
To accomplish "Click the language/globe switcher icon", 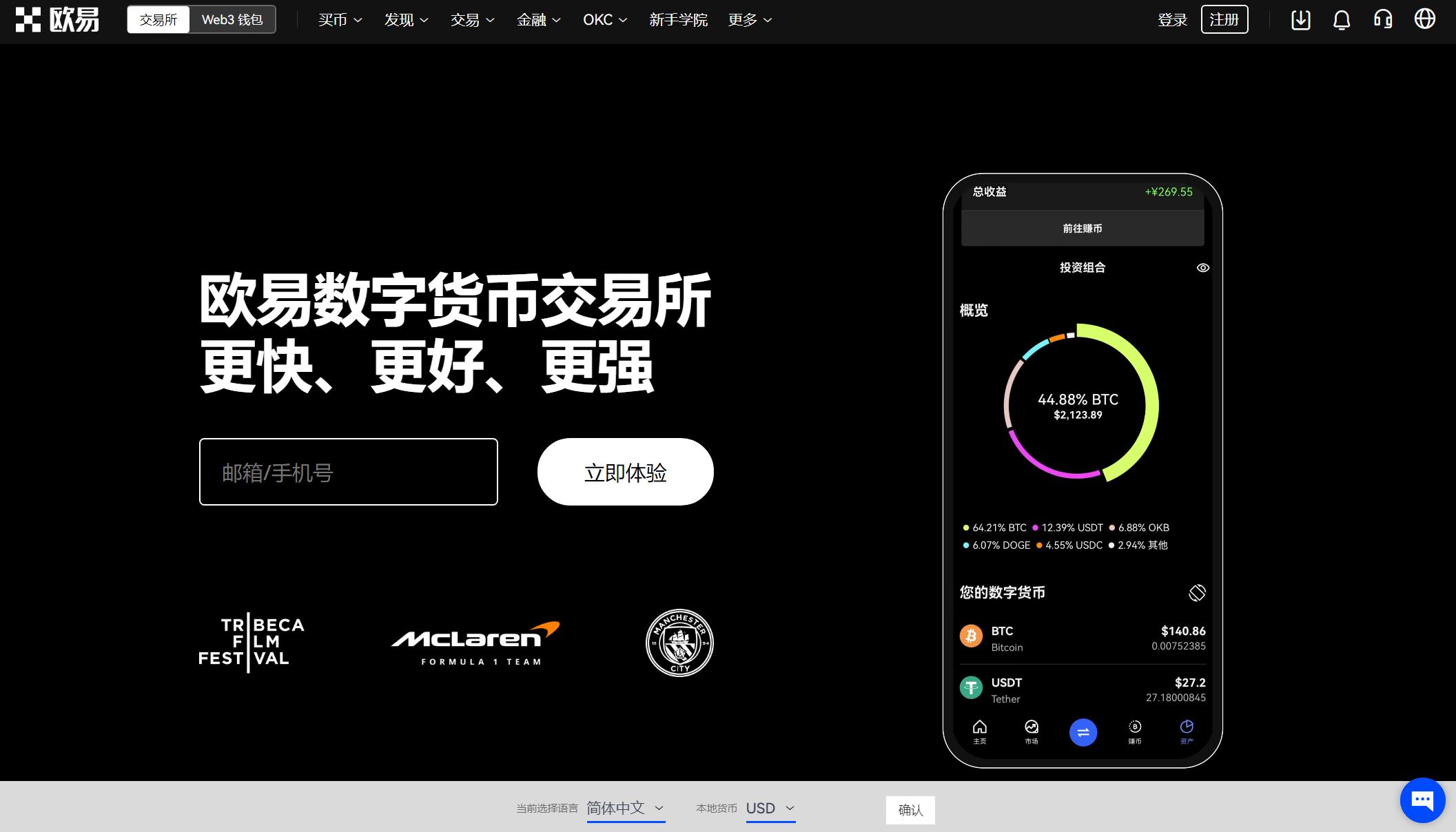I will tap(1427, 19).
